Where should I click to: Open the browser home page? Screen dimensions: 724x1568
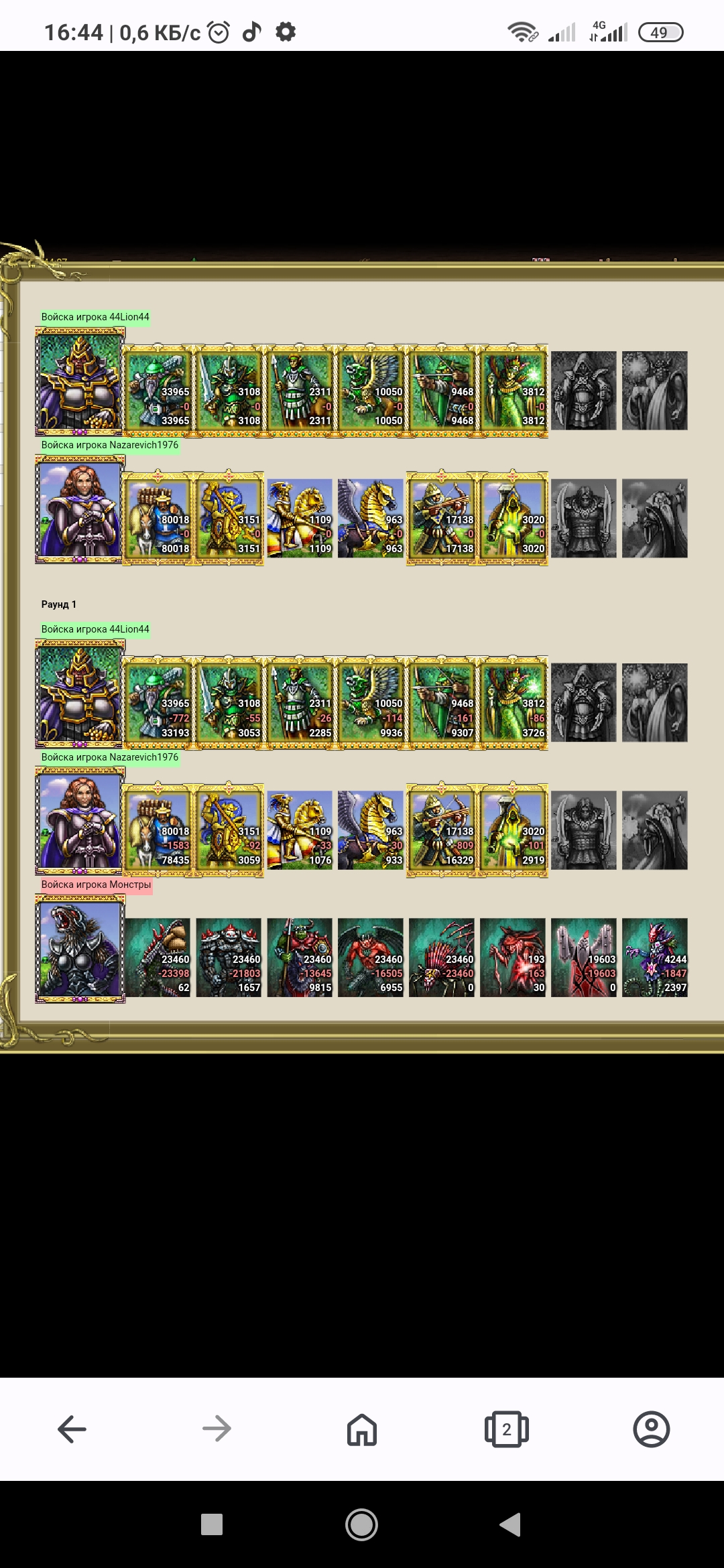362,1429
